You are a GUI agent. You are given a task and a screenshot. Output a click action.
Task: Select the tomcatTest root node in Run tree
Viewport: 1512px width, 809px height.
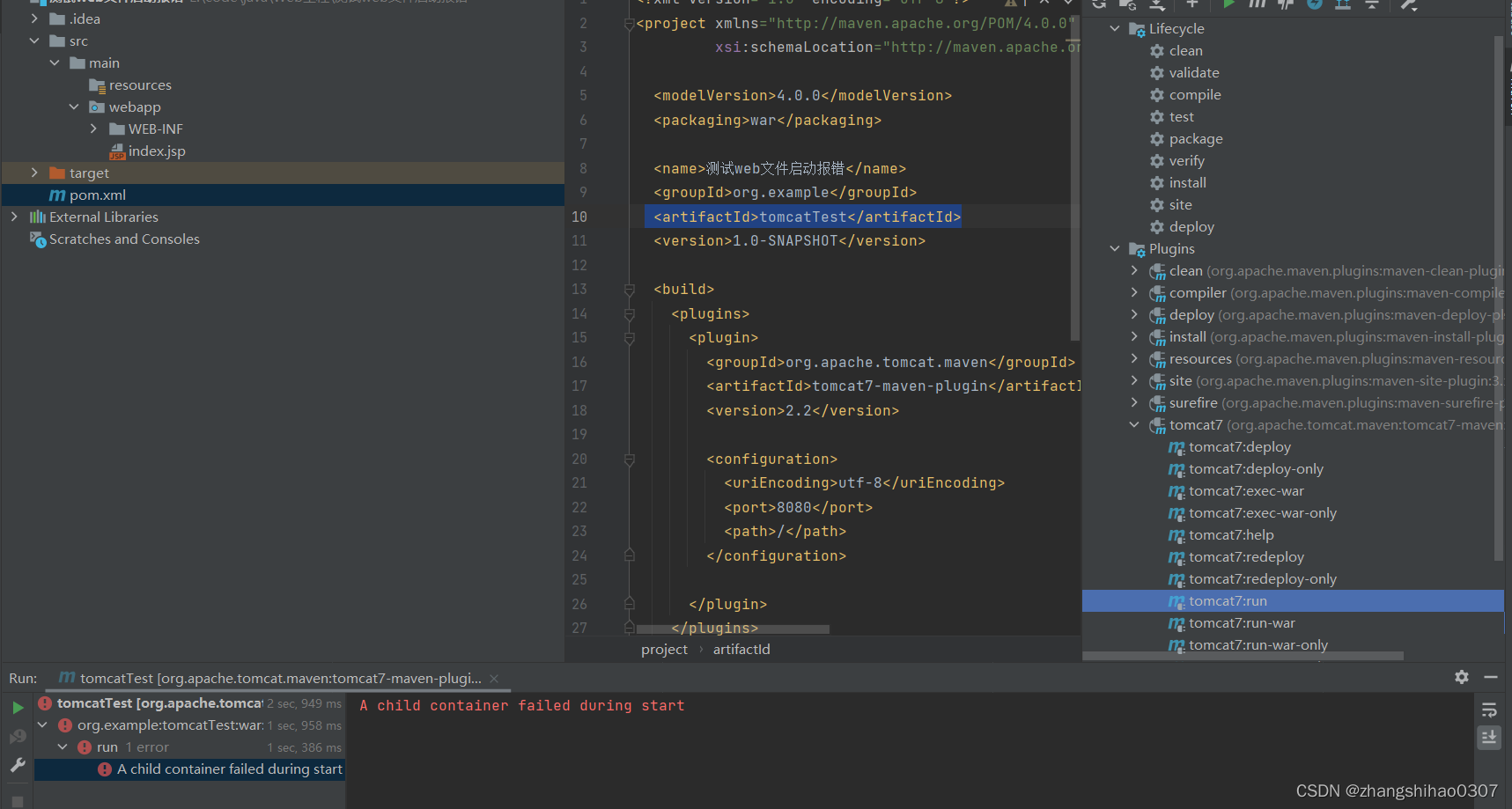189,703
